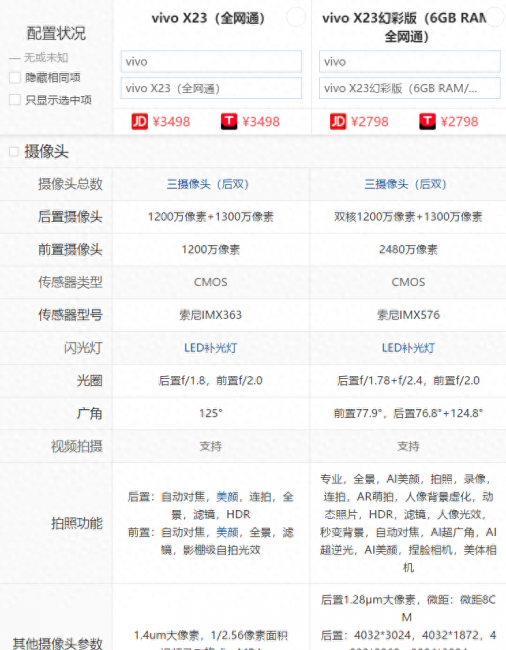
Task: Click the 125° wide-angle cell
Action: click(x=211, y=413)
